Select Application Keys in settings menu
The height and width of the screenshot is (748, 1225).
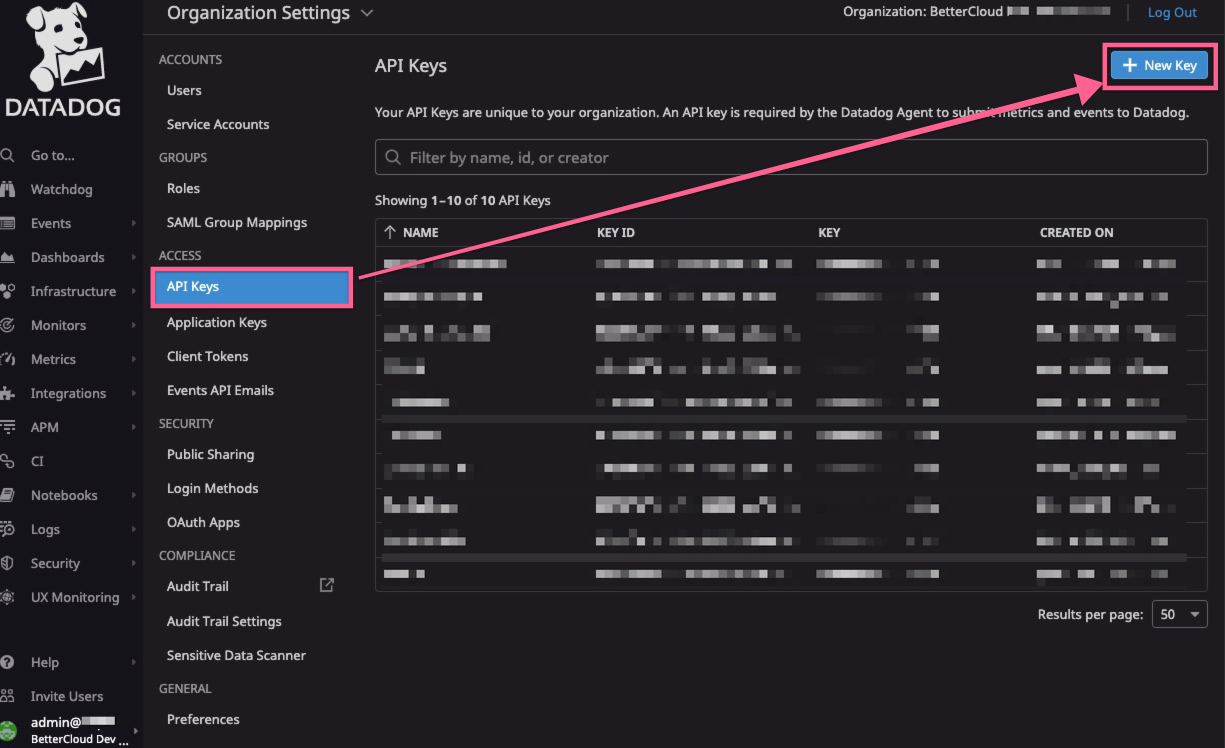216,322
